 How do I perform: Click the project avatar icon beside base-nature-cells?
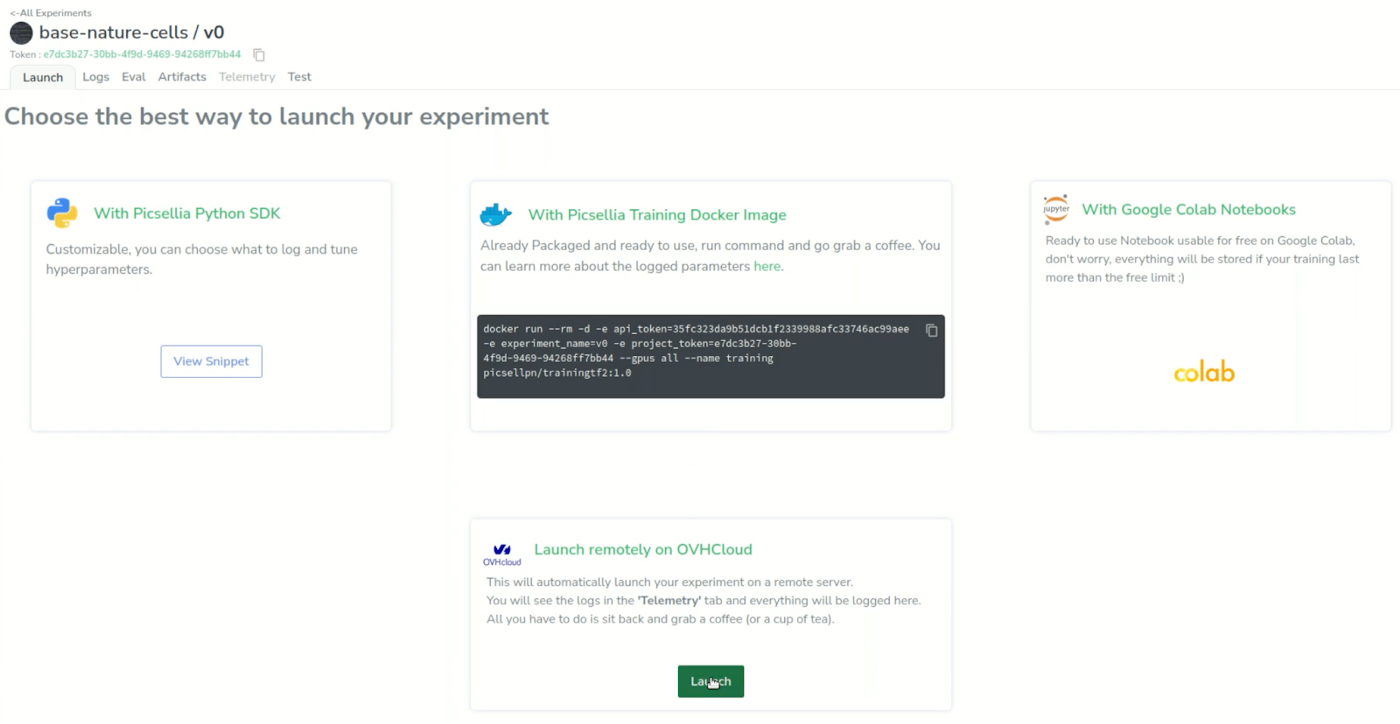21,33
